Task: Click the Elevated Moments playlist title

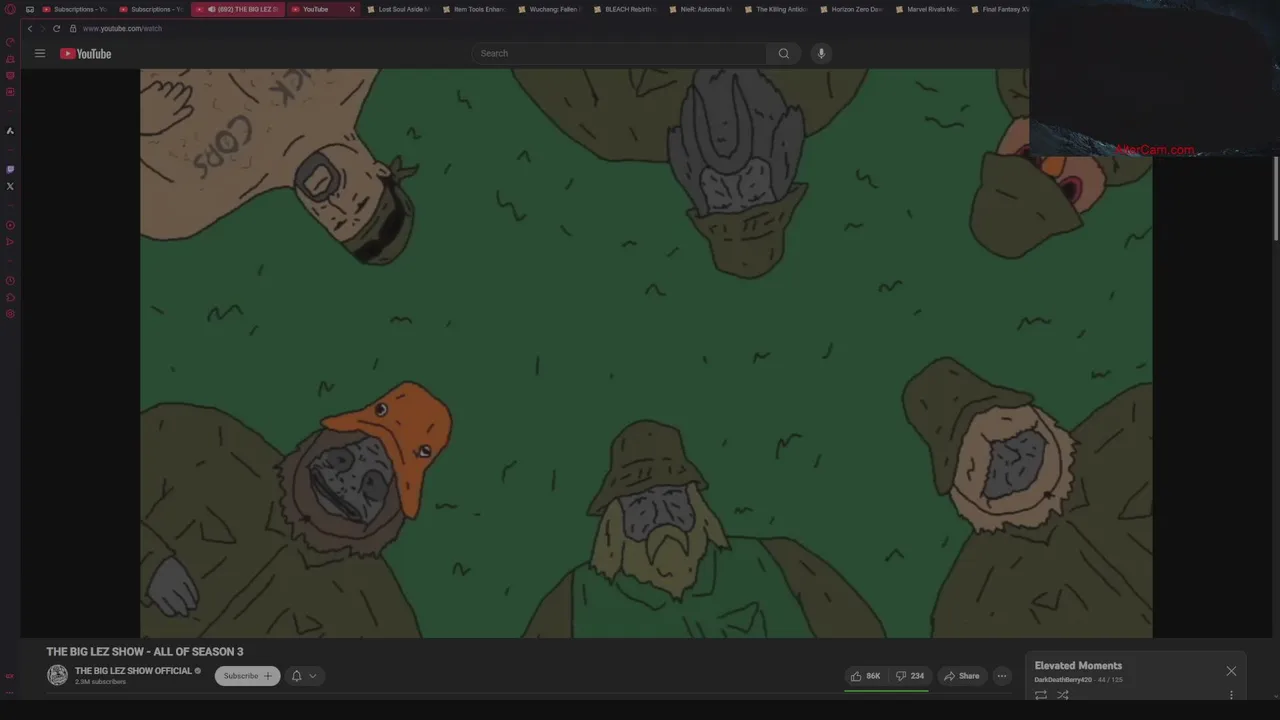Action: tap(1078, 666)
